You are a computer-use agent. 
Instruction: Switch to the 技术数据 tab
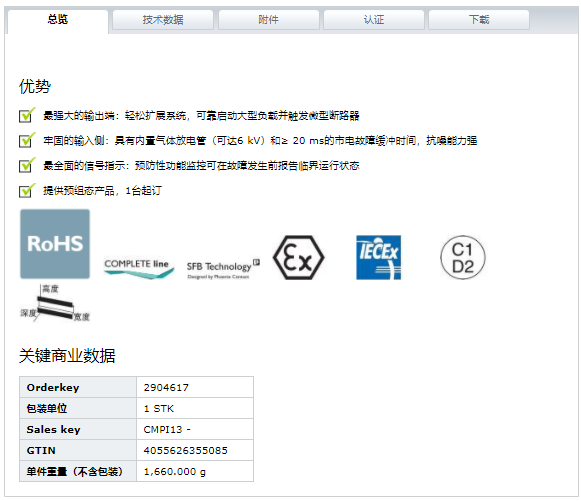click(x=163, y=20)
